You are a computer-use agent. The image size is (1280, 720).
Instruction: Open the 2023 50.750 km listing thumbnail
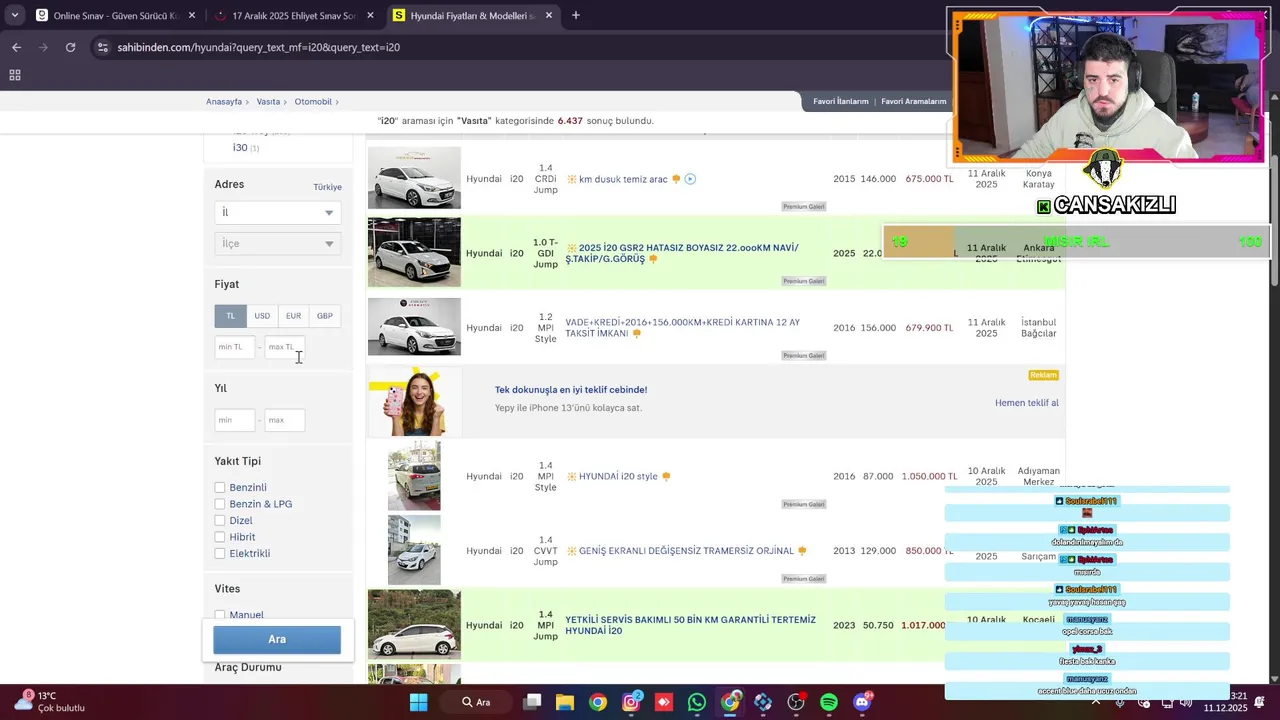click(414, 625)
